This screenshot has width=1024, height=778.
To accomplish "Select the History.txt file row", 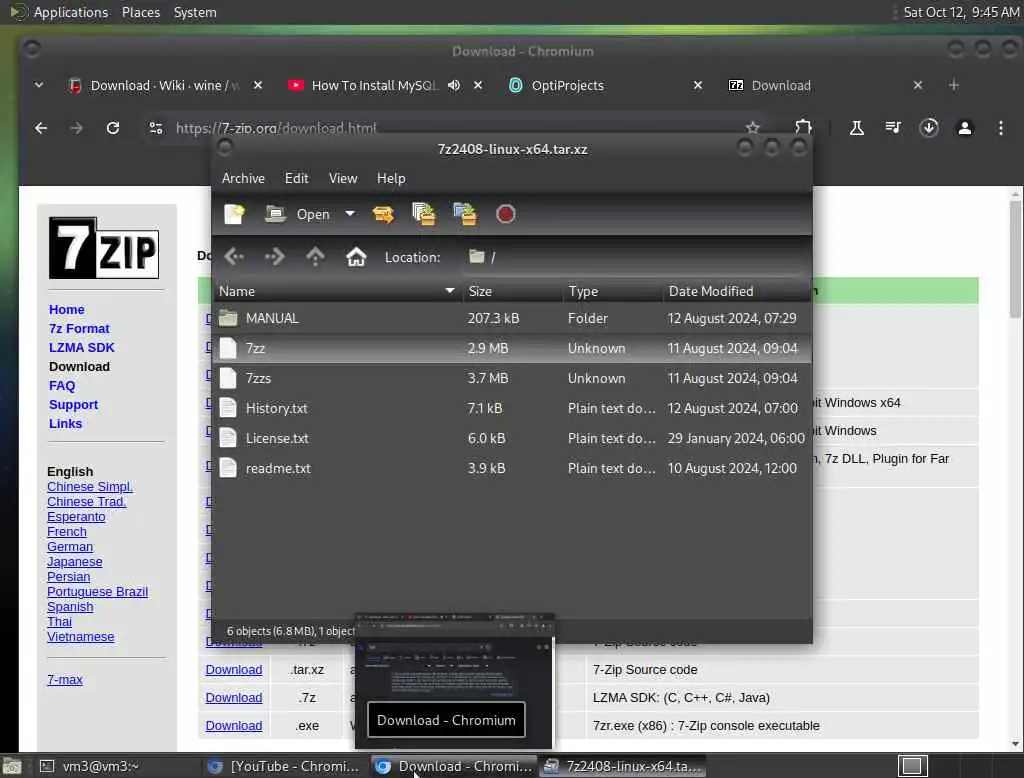I will [x=512, y=408].
